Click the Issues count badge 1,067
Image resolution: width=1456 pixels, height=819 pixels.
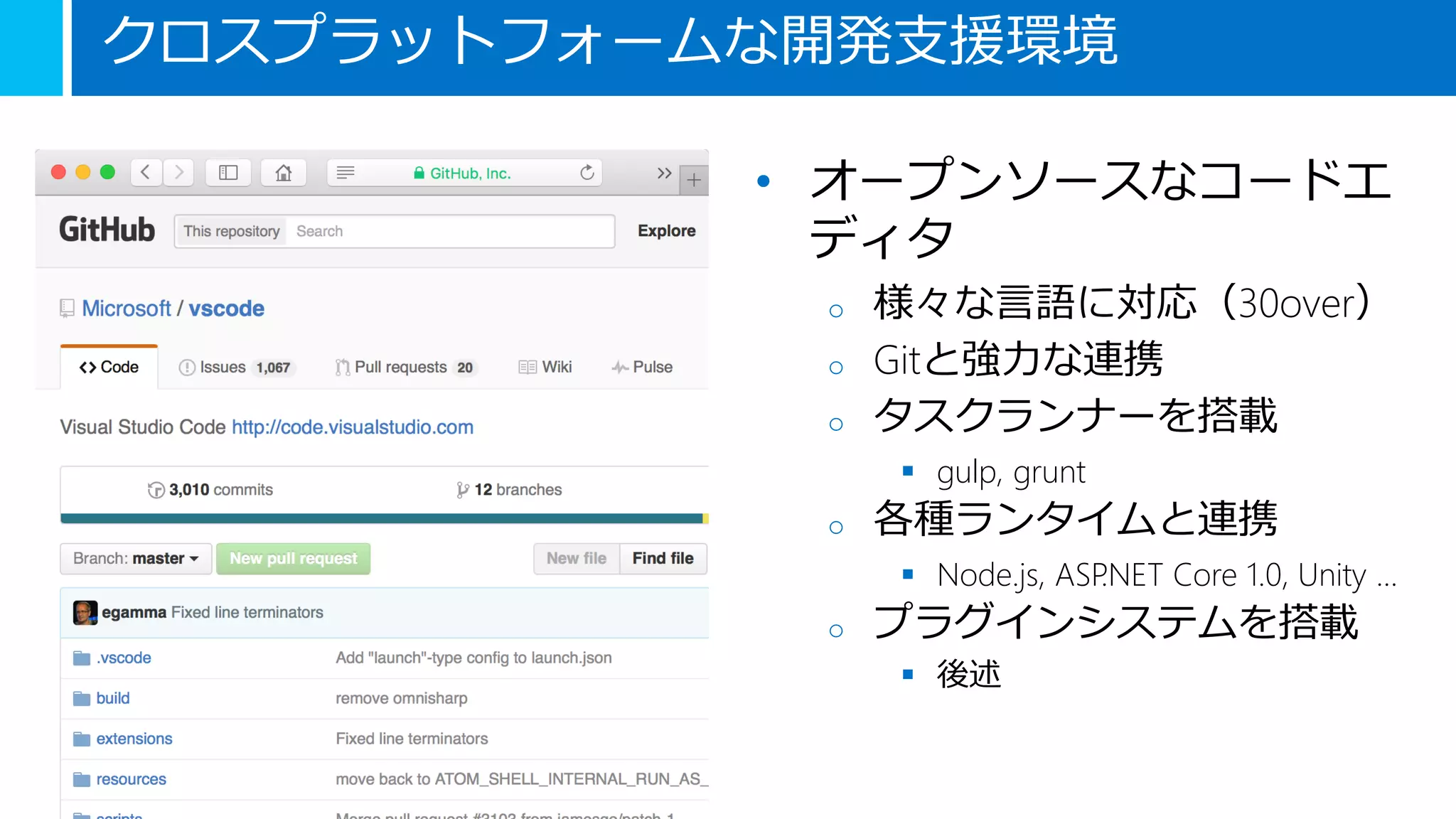pyautogui.click(x=274, y=368)
